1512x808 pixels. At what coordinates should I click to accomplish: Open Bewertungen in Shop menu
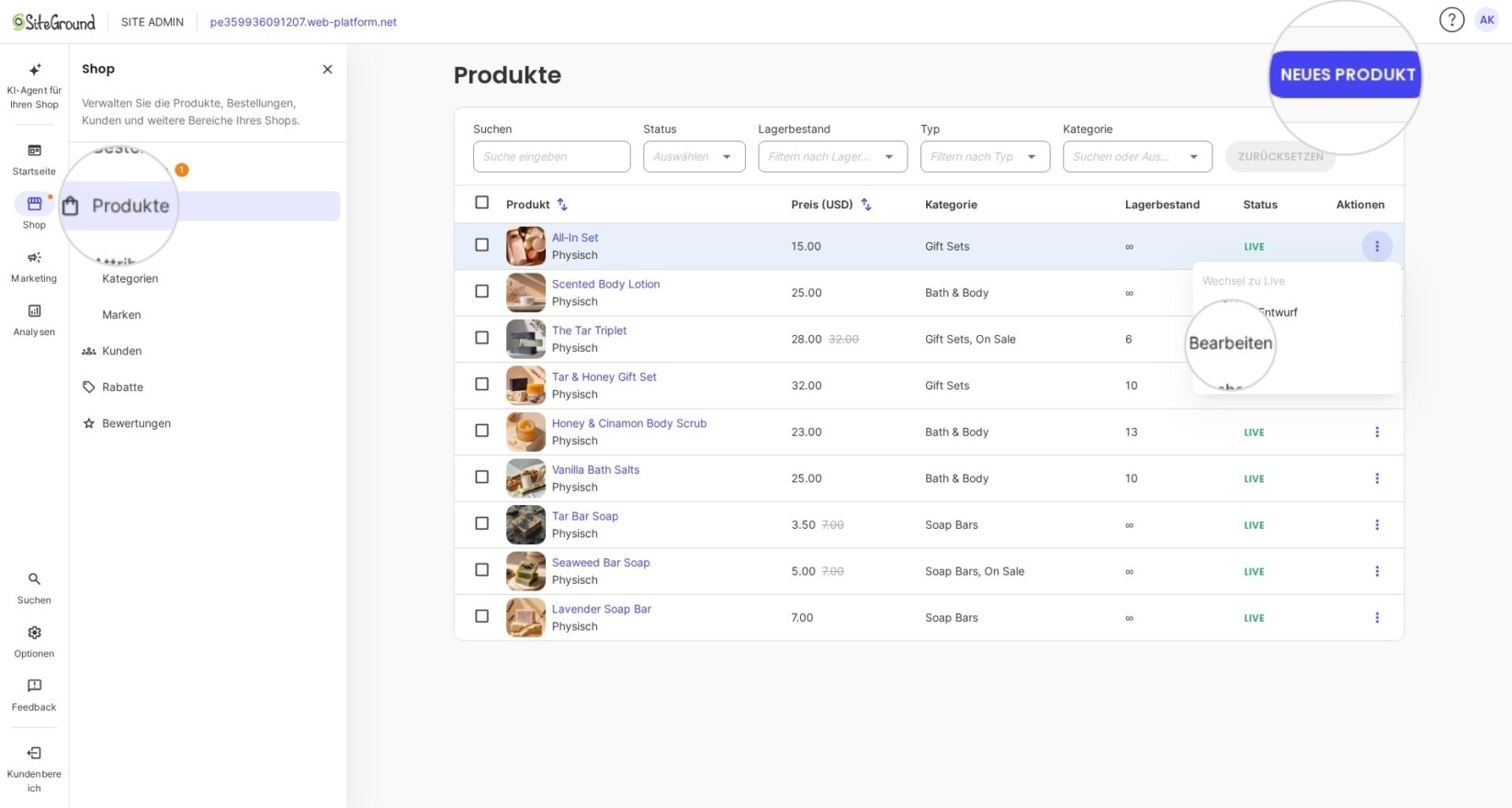pos(136,423)
